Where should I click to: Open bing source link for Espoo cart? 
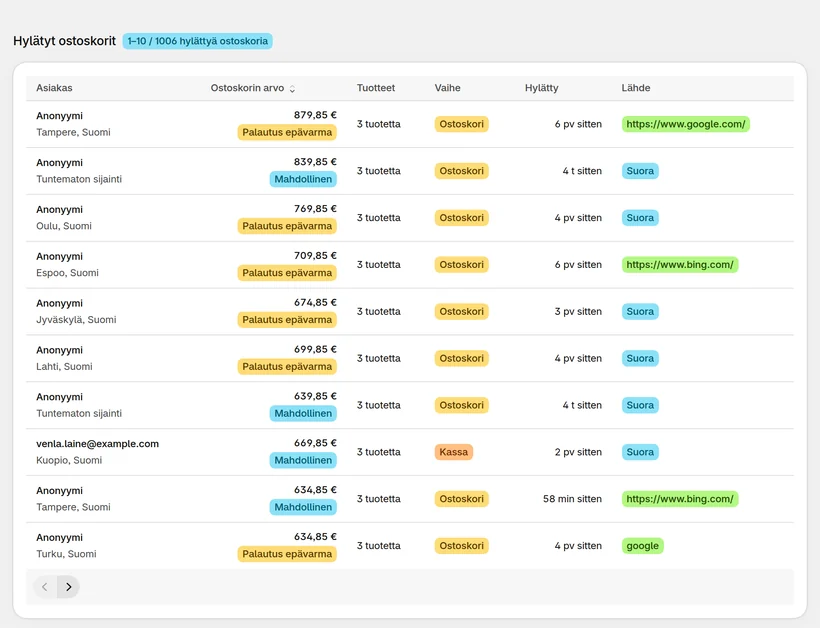pyautogui.click(x=680, y=265)
